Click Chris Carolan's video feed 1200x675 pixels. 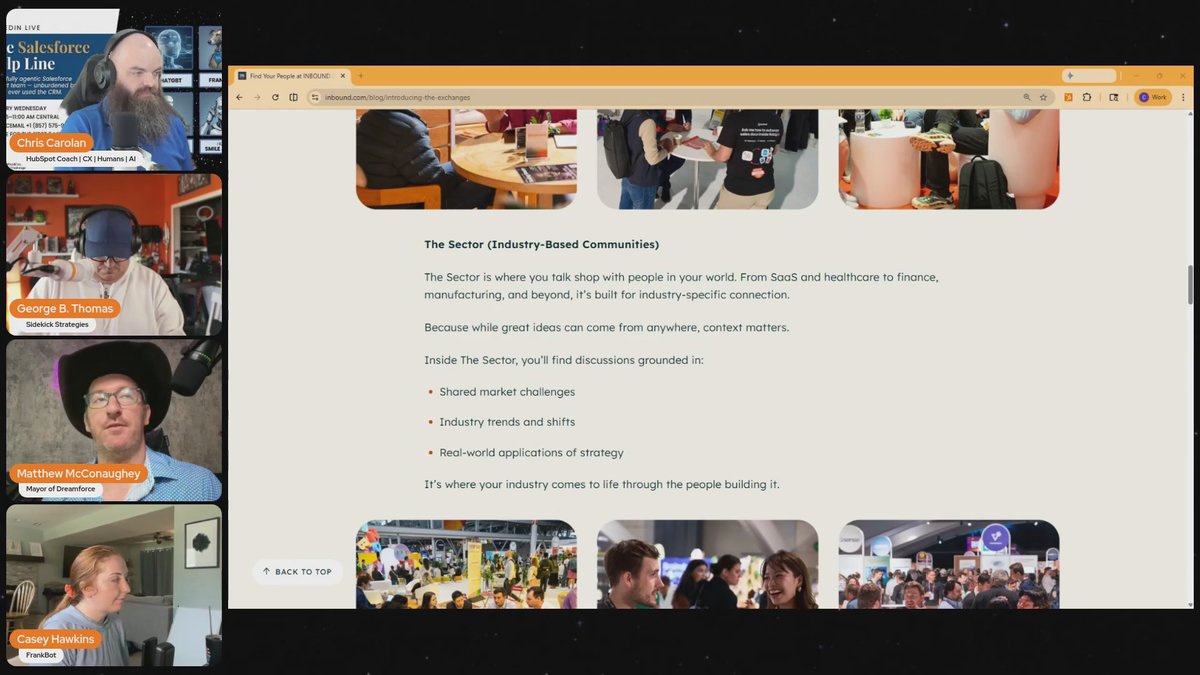point(114,90)
